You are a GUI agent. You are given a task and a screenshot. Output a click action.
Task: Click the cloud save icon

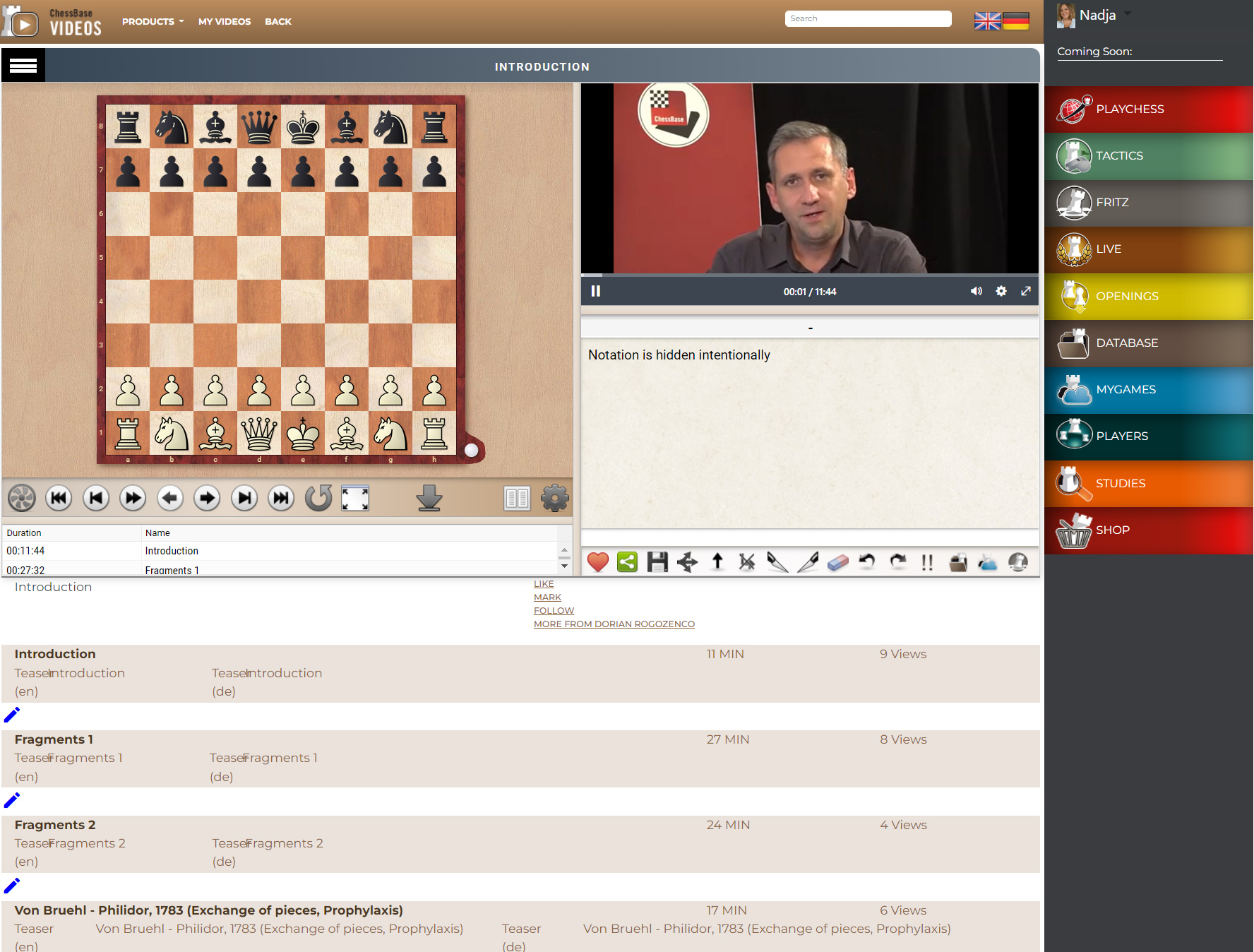(x=987, y=562)
